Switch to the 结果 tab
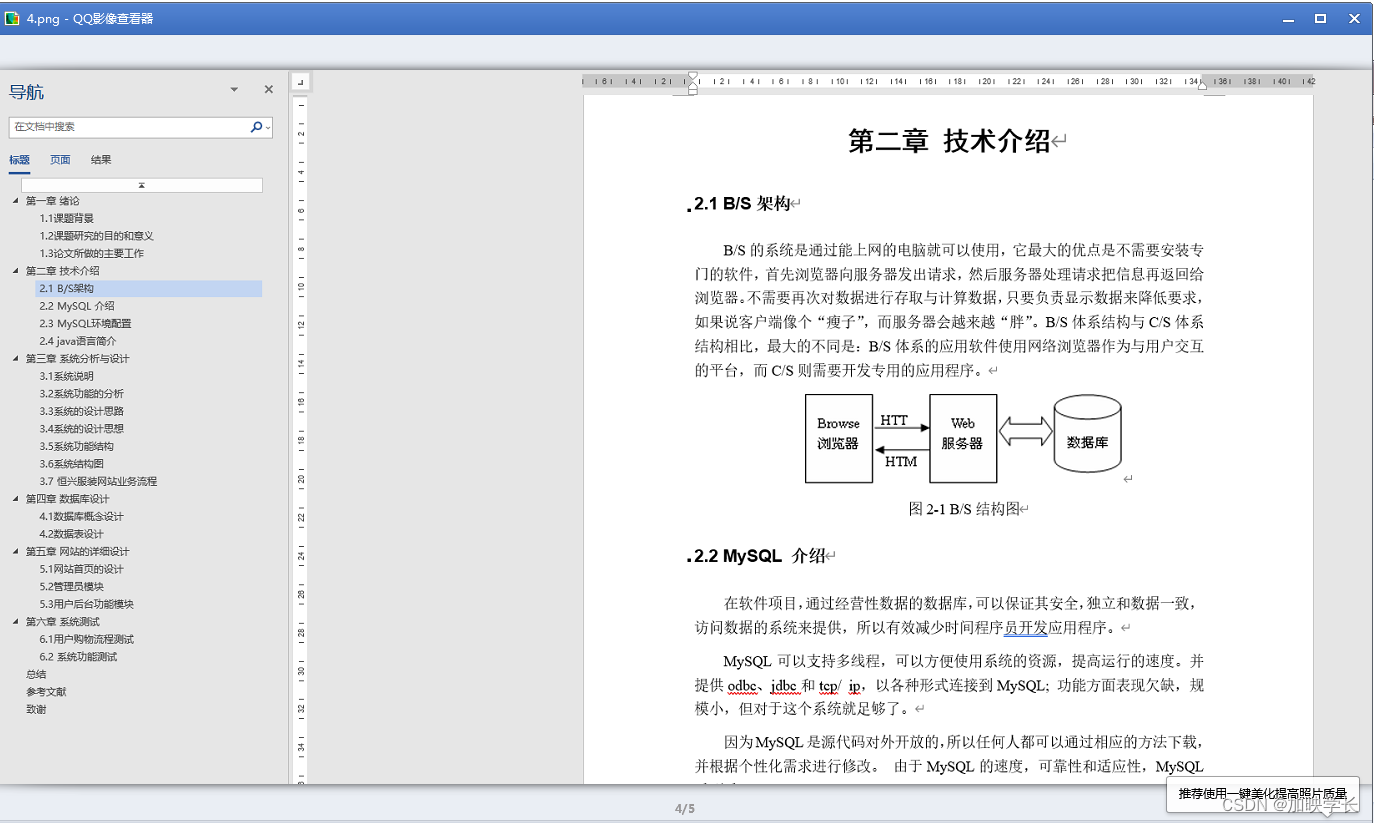The width and height of the screenshot is (1374, 823). pos(101,160)
